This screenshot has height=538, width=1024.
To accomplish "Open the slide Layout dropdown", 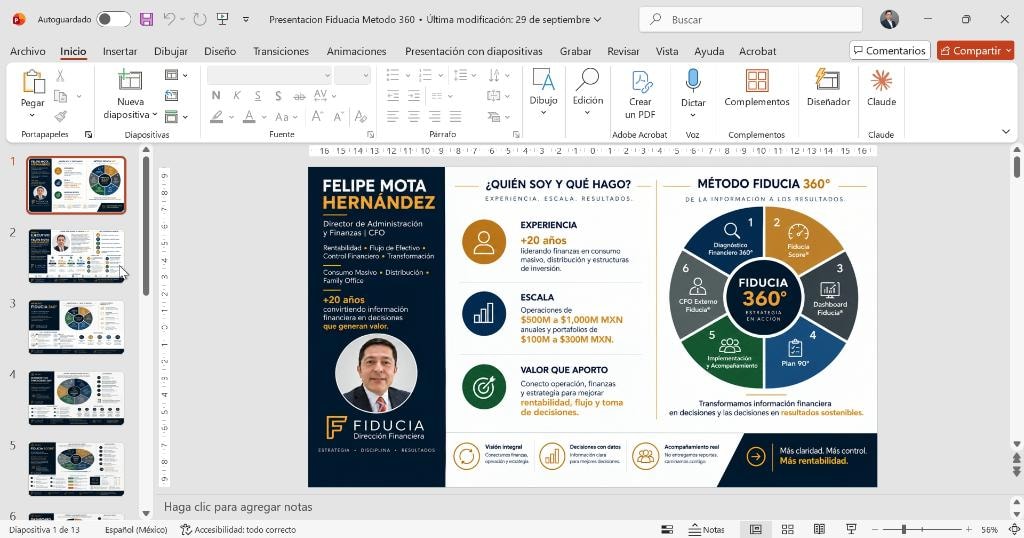I will [176, 75].
